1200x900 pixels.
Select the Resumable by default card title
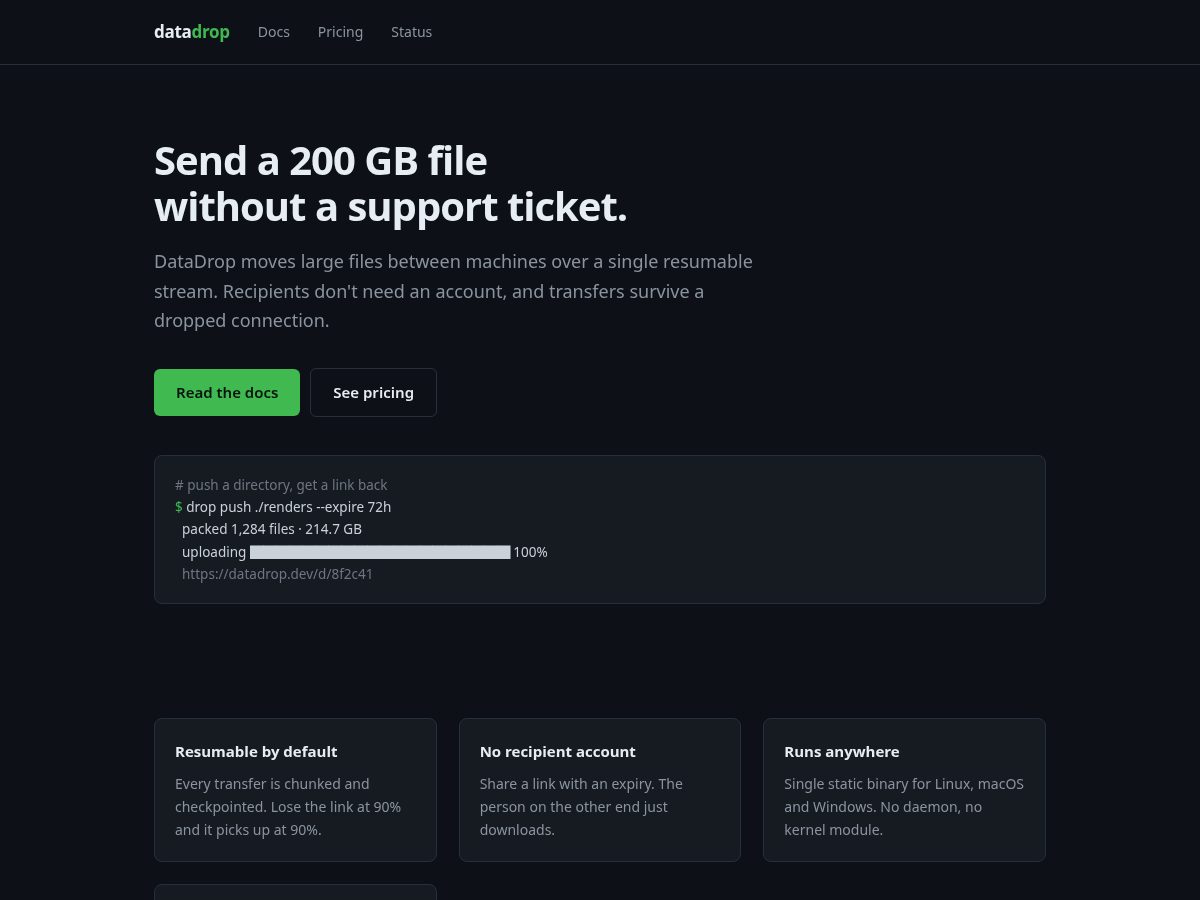(256, 752)
